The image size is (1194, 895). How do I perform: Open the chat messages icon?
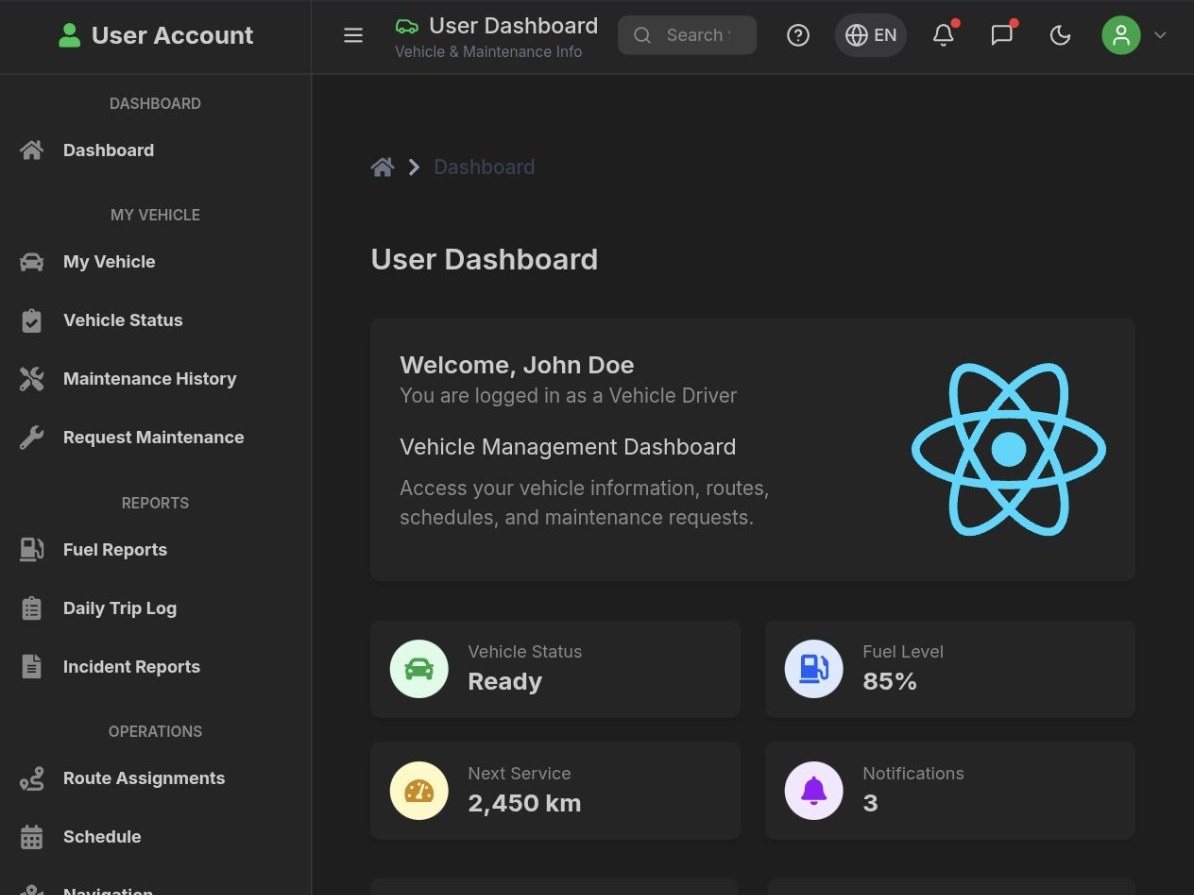coord(1001,35)
